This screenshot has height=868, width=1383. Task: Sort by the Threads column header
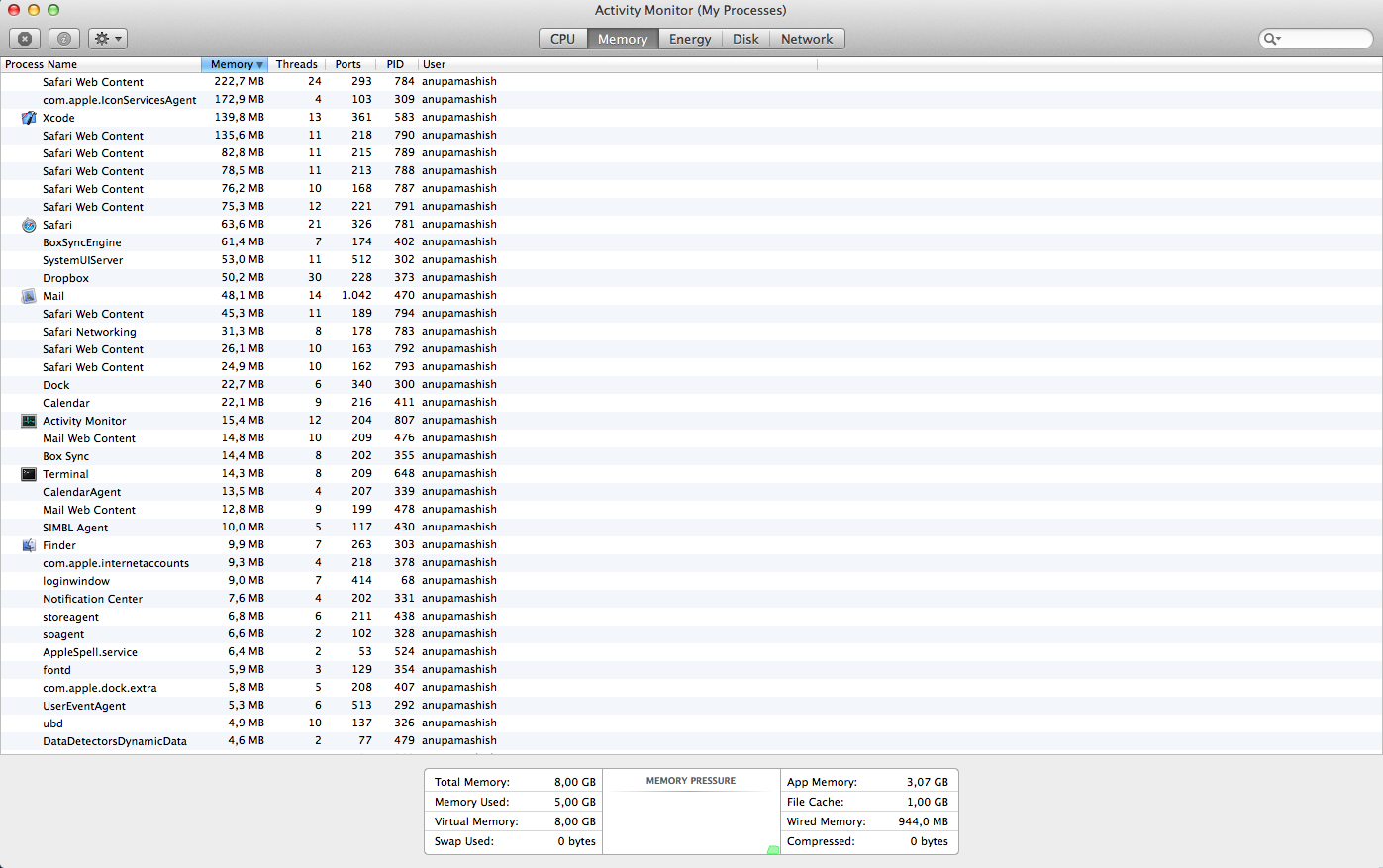pos(297,64)
